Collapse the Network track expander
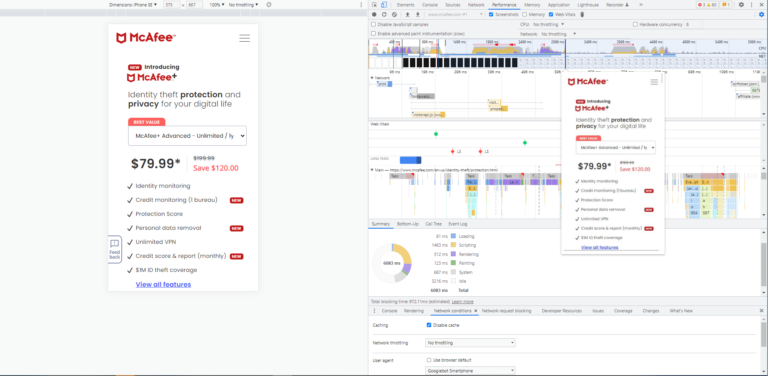The width and height of the screenshot is (768, 376). pyautogui.click(x=372, y=78)
